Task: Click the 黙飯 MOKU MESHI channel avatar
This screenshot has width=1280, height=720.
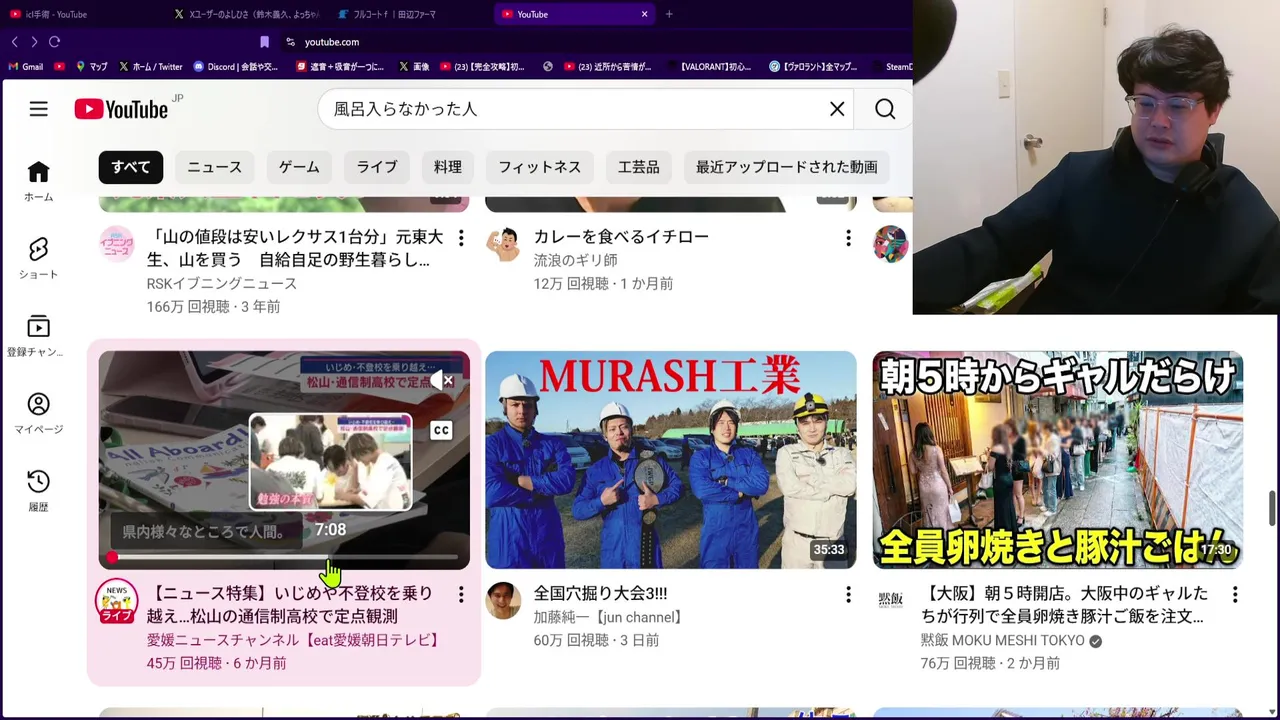Action: pyautogui.click(x=890, y=600)
